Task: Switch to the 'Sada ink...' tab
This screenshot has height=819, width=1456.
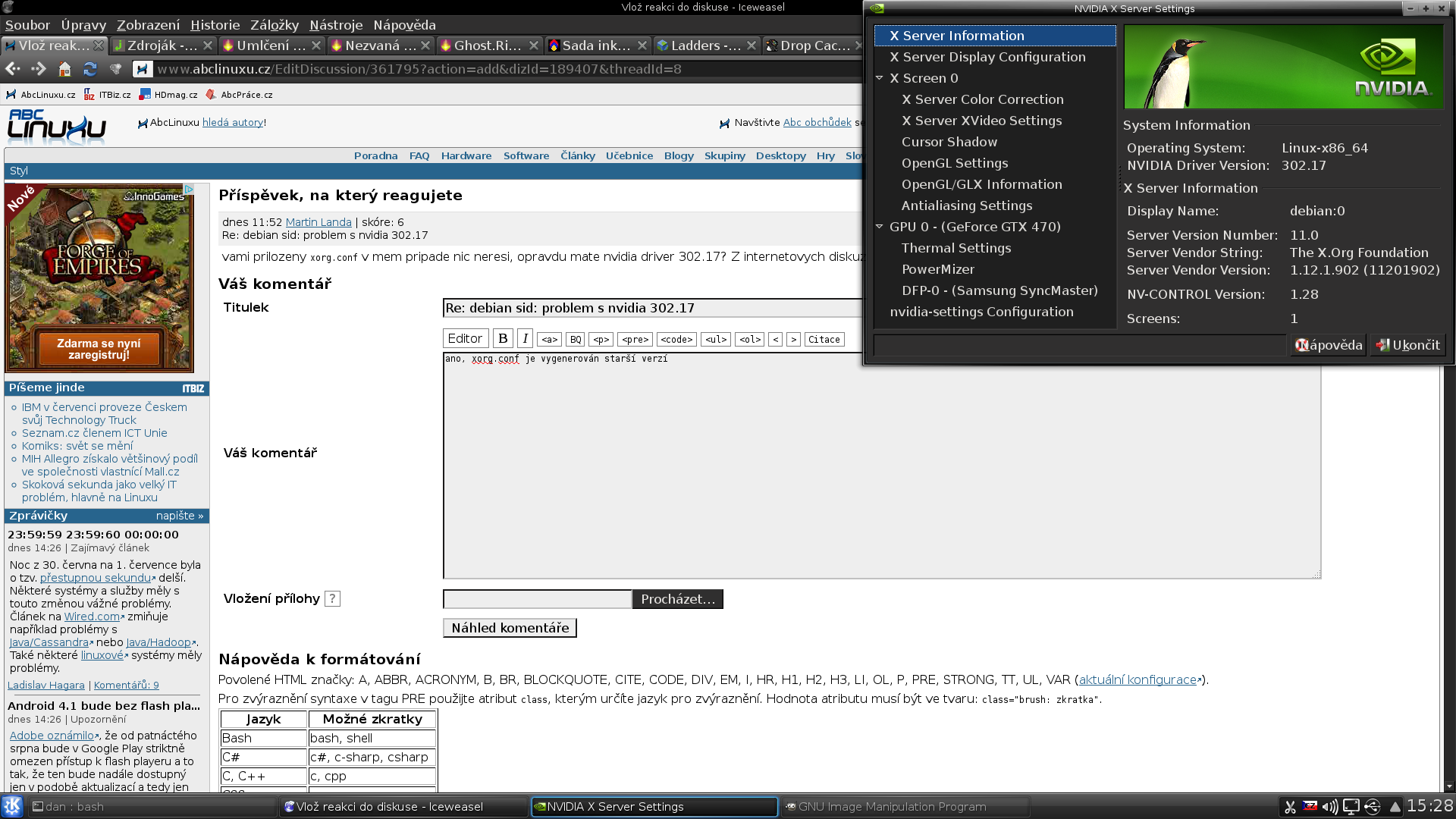Action: [x=596, y=45]
